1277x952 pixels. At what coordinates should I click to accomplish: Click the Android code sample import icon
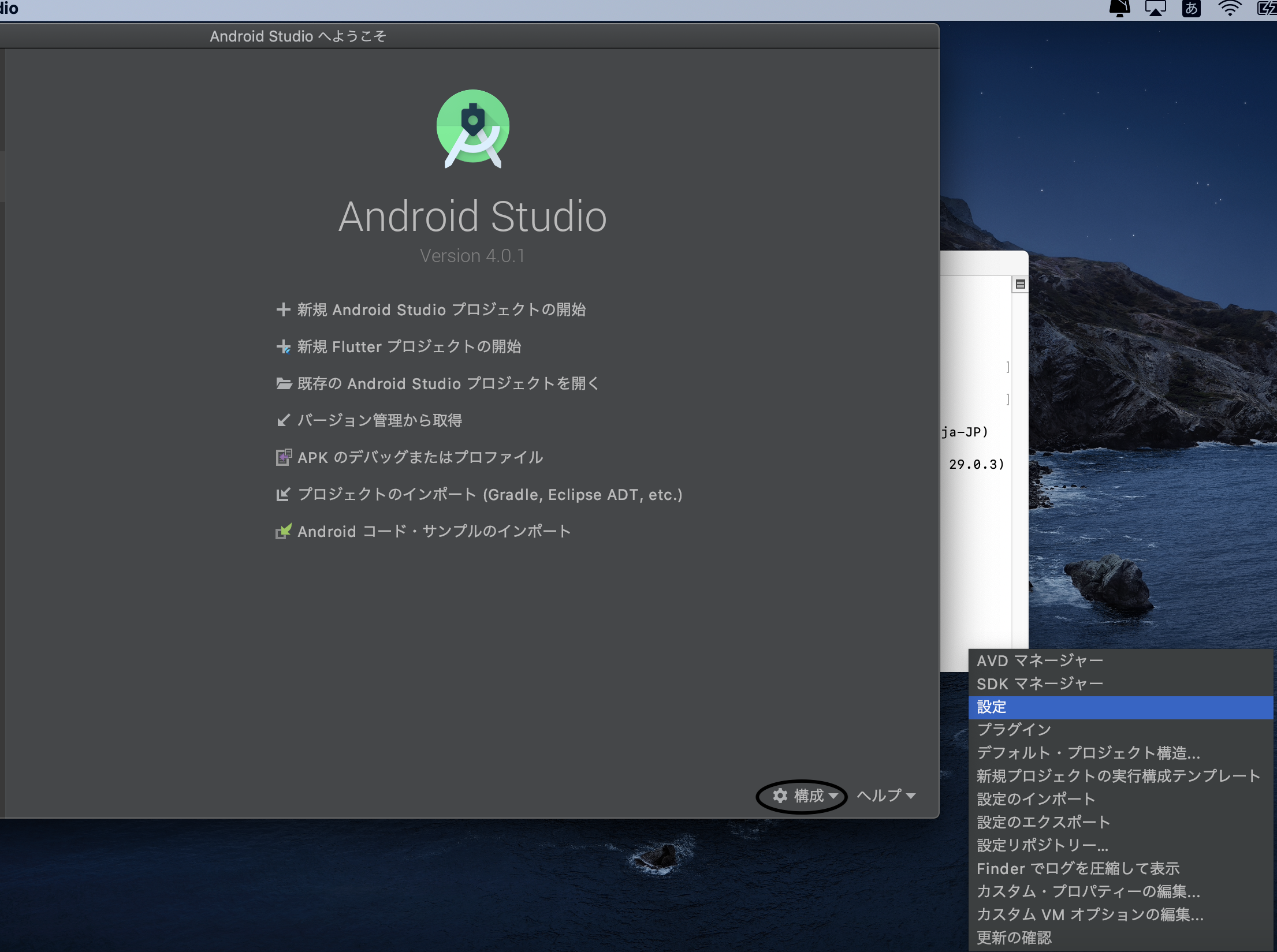pos(284,531)
